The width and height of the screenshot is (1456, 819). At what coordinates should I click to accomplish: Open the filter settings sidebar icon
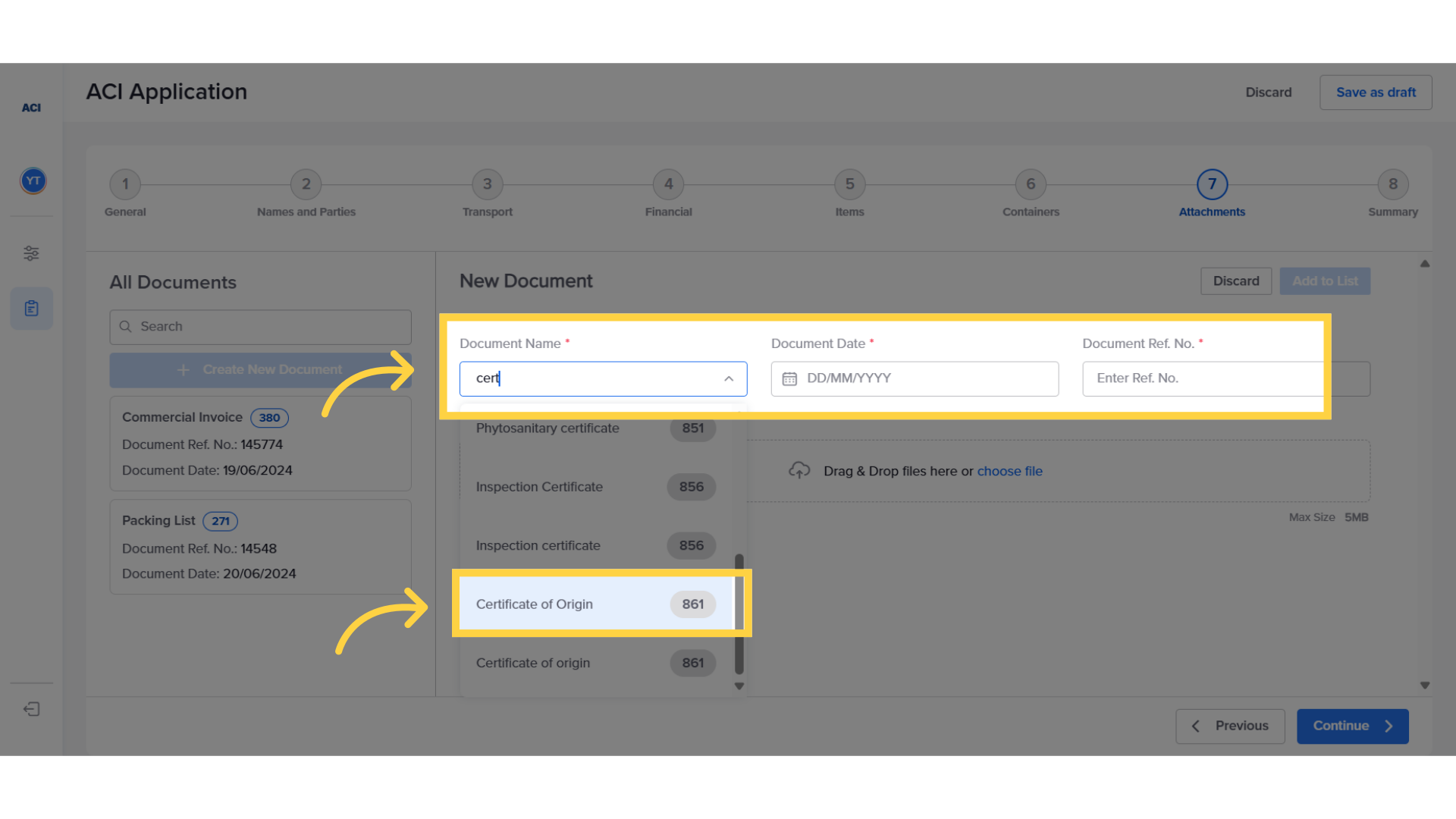31,253
